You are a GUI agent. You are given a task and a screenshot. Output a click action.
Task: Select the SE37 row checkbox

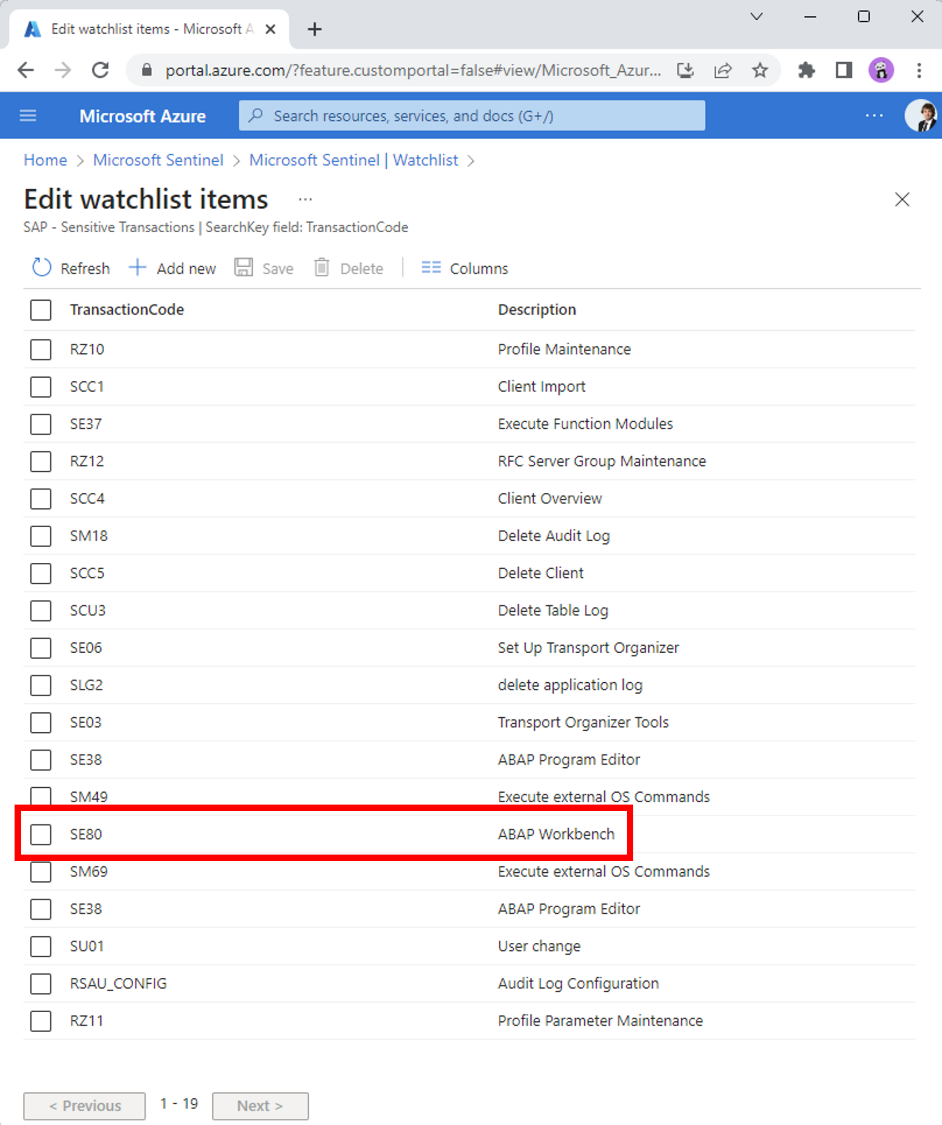(41, 424)
